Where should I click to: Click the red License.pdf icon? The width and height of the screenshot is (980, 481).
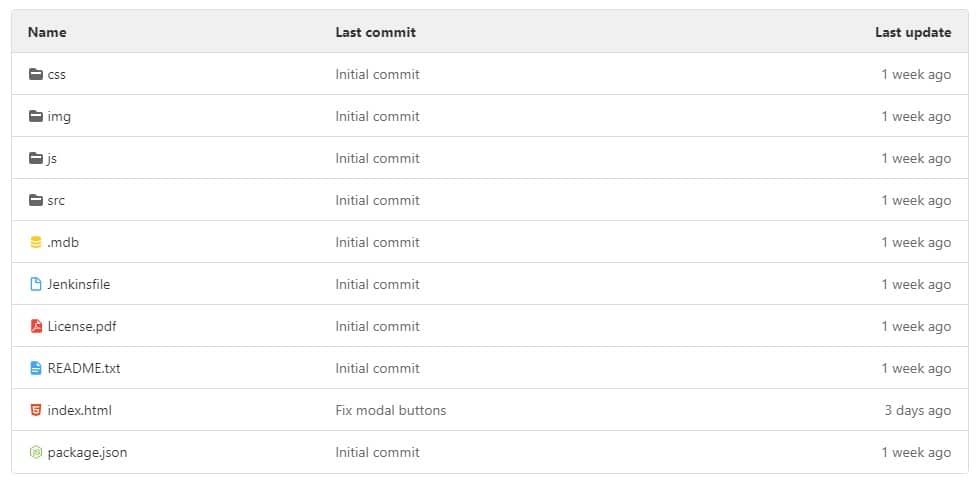coord(36,326)
